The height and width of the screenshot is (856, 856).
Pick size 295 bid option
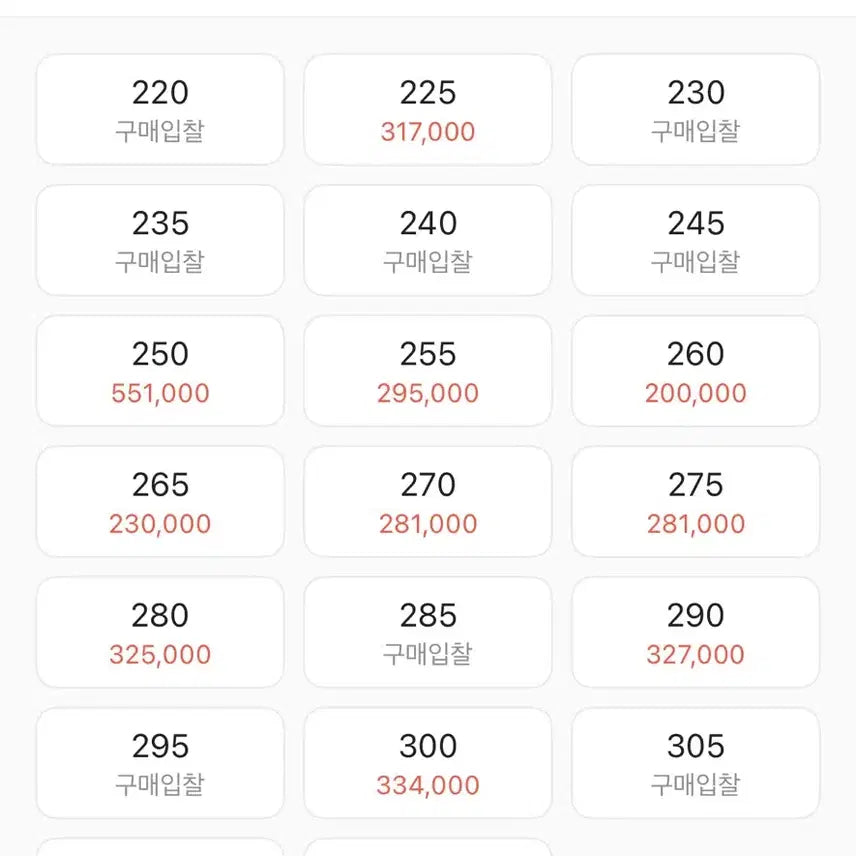coord(160,763)
